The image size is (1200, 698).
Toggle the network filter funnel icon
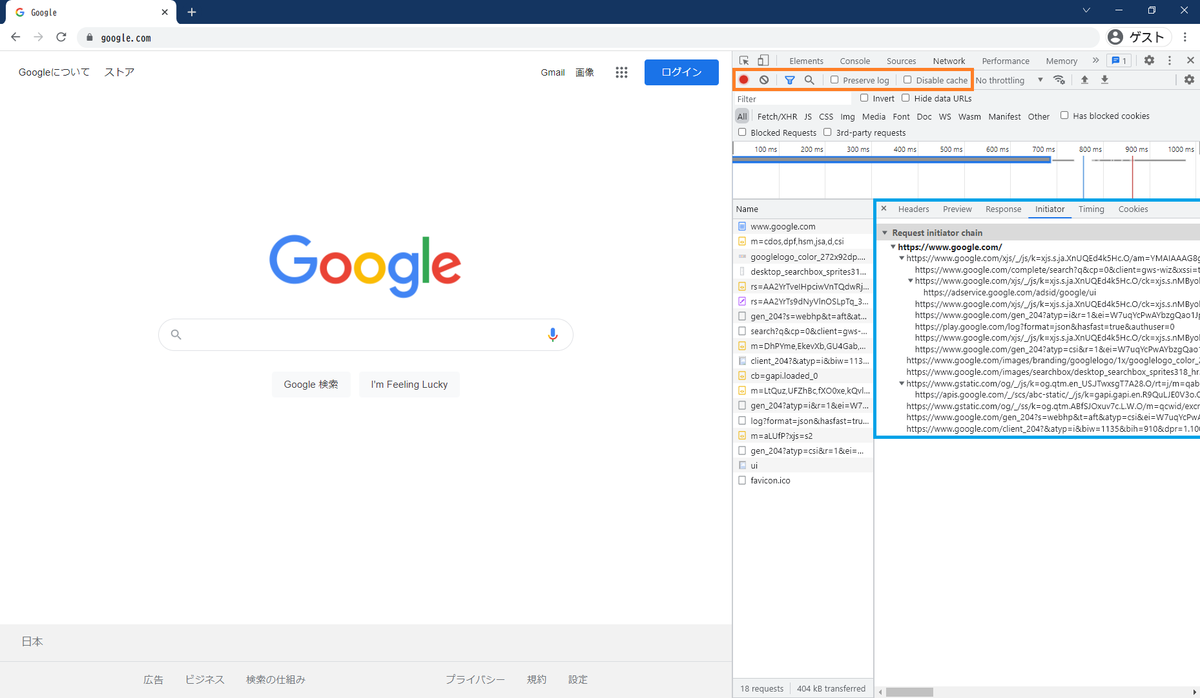point(790,80)
